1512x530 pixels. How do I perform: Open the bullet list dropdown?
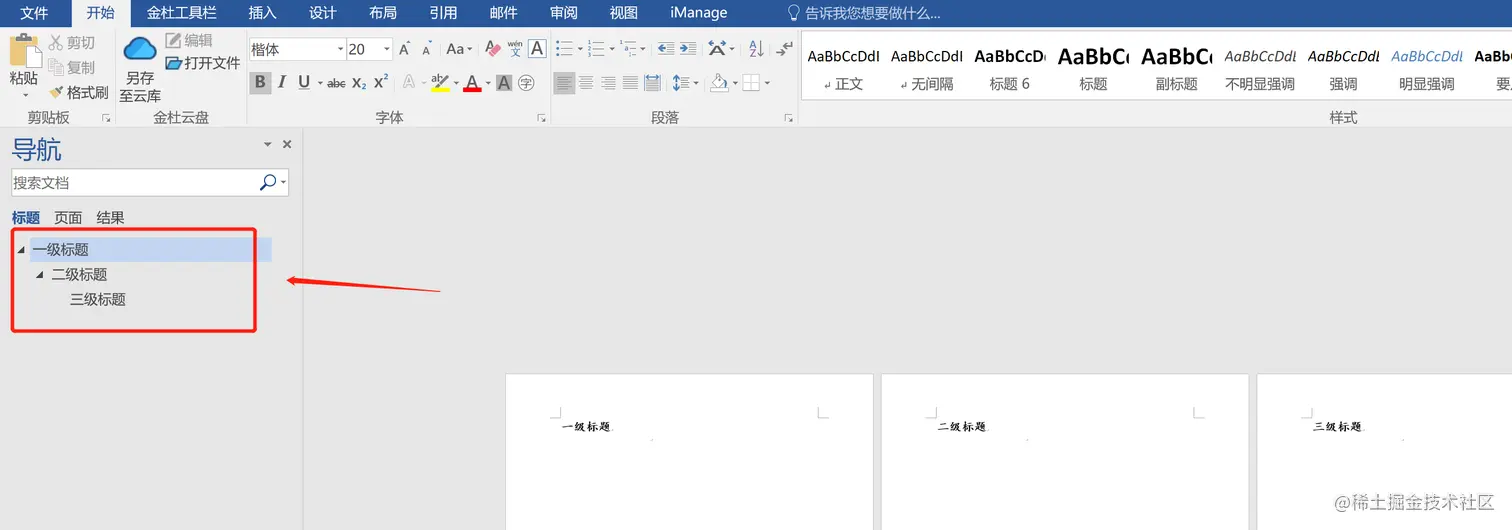coord(580,49)
